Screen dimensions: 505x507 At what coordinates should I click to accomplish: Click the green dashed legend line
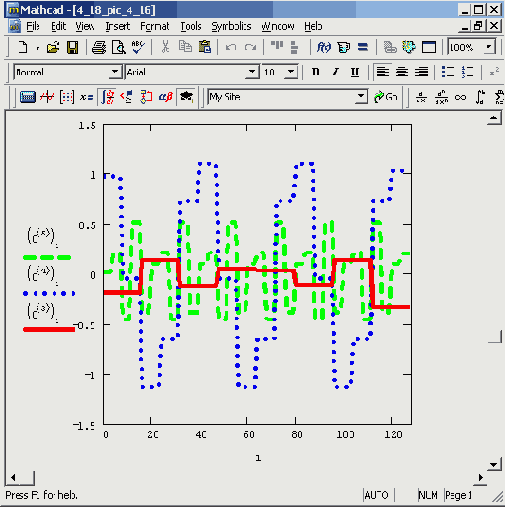pyautogui.click(x=47, y=257)
